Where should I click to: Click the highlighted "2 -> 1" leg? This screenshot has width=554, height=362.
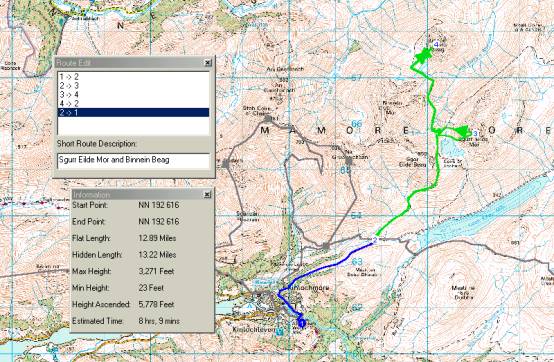tap(133, 112)
